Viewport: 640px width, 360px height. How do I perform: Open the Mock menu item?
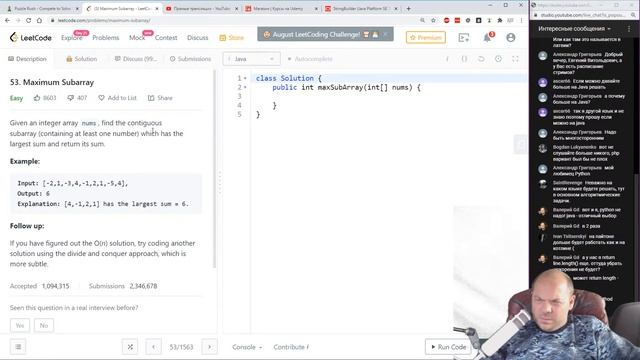pos(137,38)
